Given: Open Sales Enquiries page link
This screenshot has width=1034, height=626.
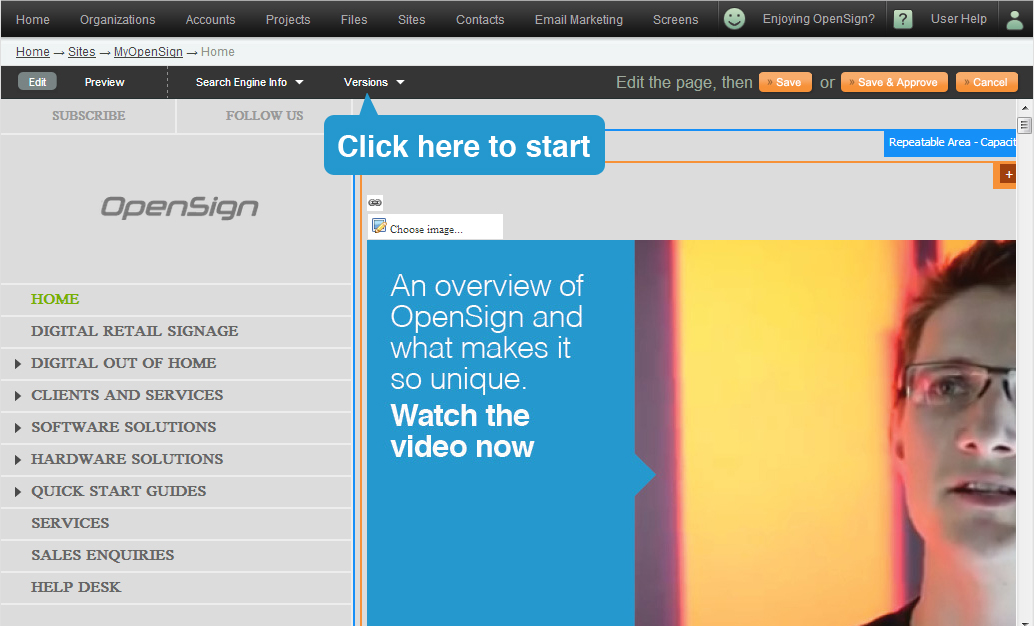Looking at the screenshot, I should 102,555.
